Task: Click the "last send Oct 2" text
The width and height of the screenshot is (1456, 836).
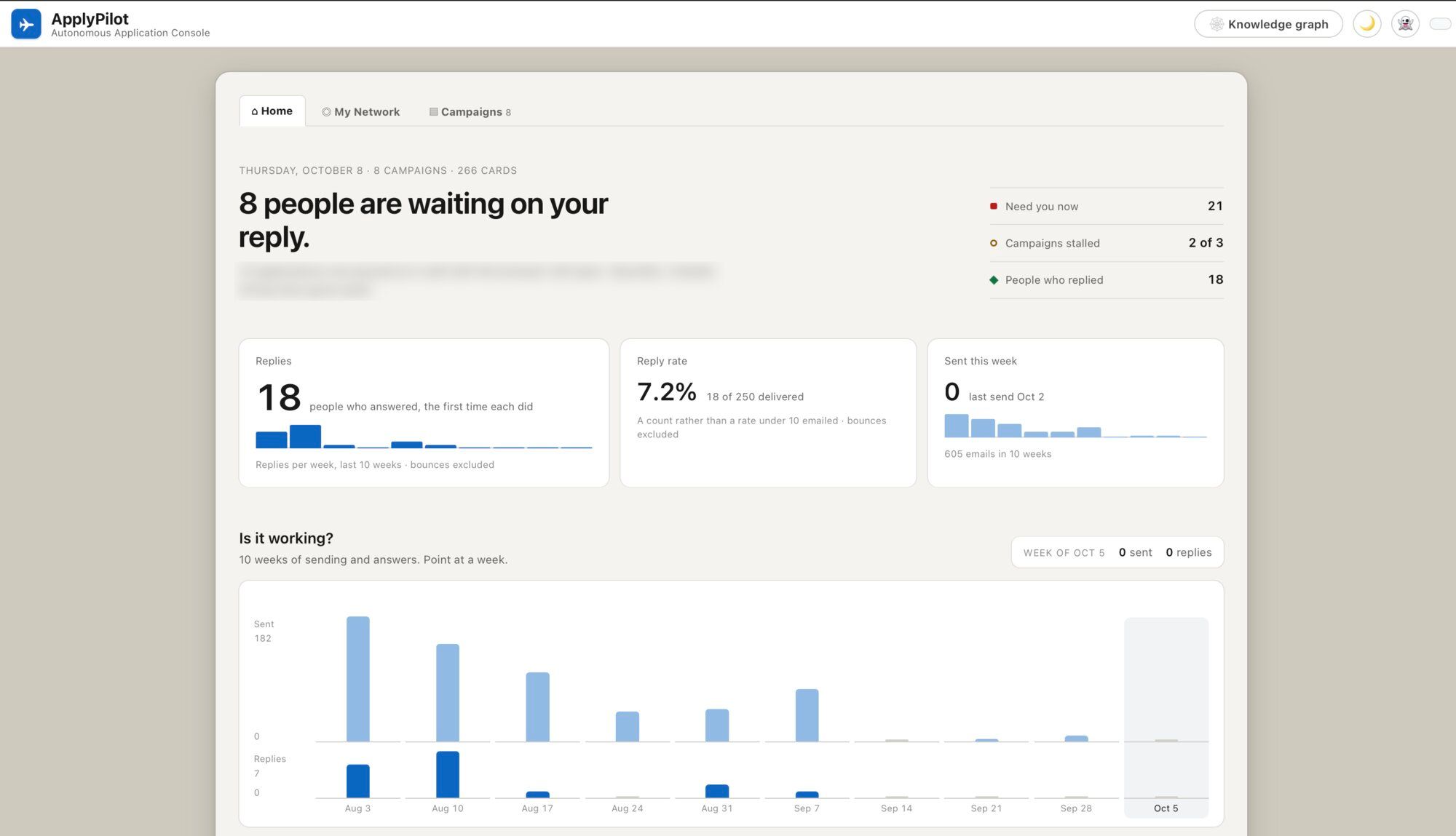Action: click(1006, 397)
